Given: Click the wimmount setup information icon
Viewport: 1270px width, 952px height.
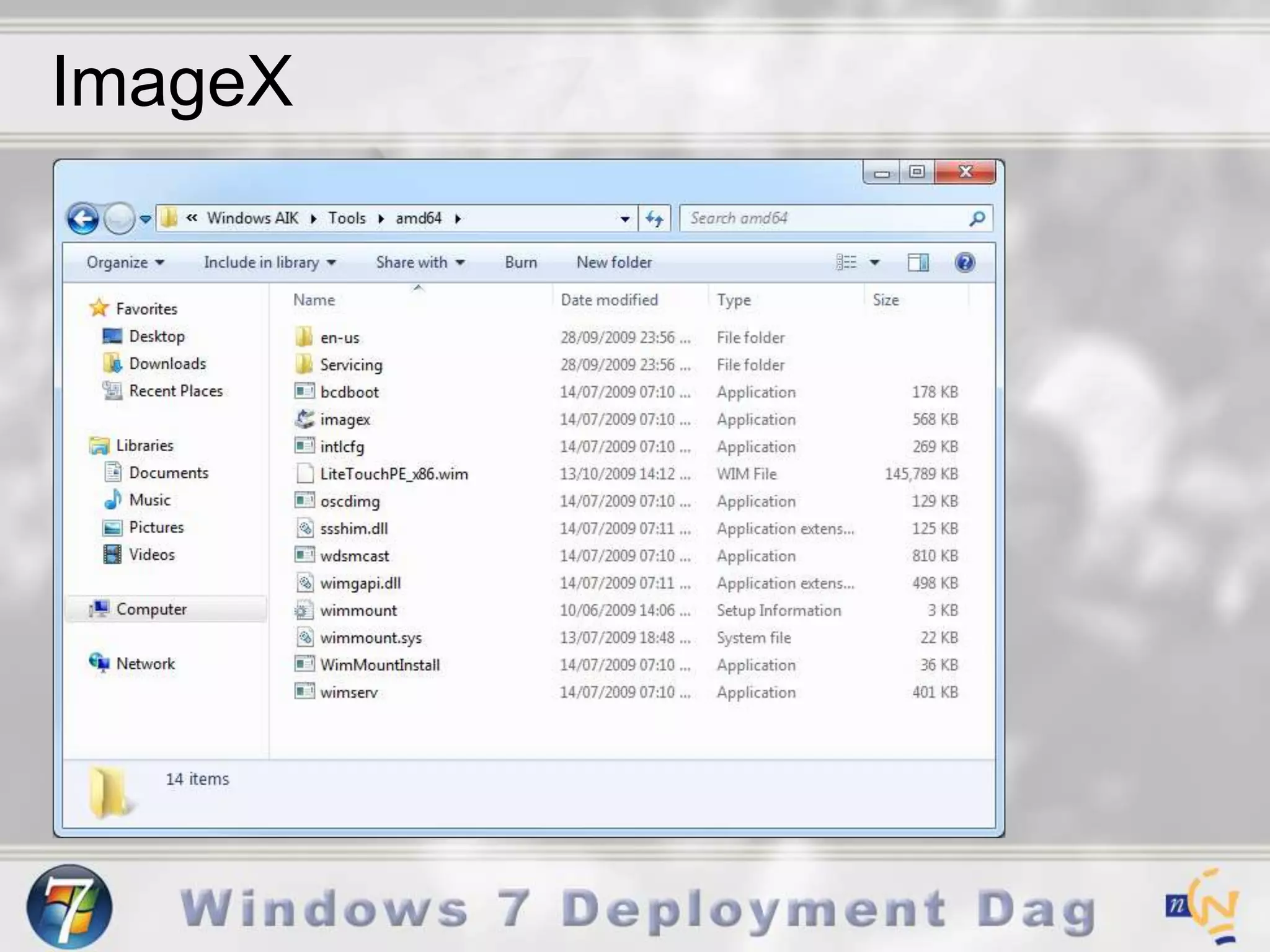Looking at the screenshot, I should pyautogui.click(x=304, y=610).
